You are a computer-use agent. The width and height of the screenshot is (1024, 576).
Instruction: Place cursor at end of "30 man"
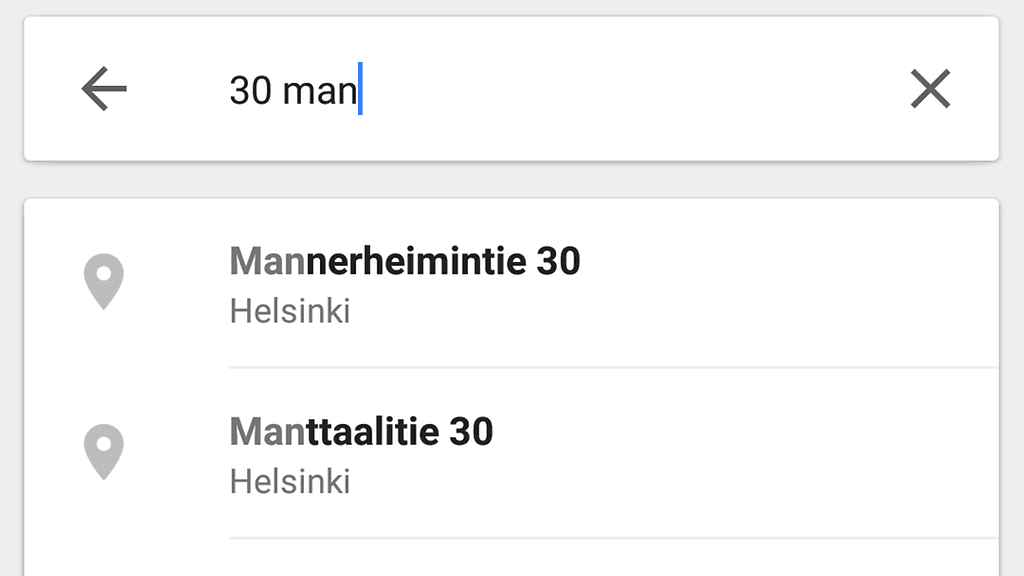click(x=360, y=90)
